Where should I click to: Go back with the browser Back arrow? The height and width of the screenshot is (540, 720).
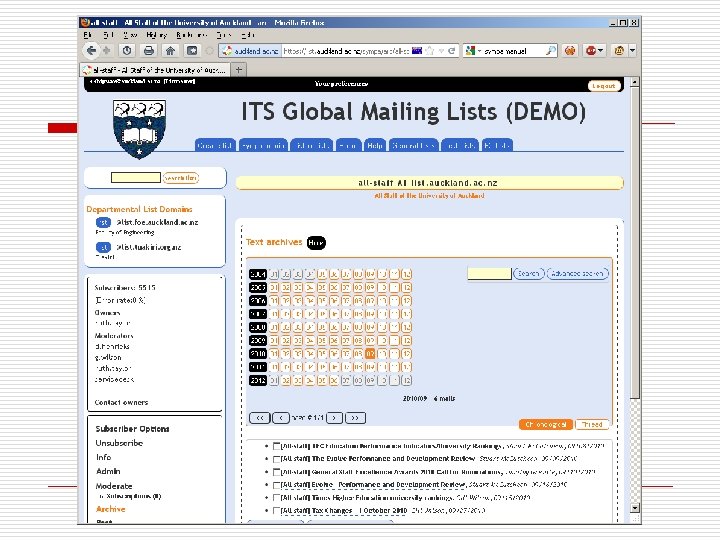(x=91, y=51)
